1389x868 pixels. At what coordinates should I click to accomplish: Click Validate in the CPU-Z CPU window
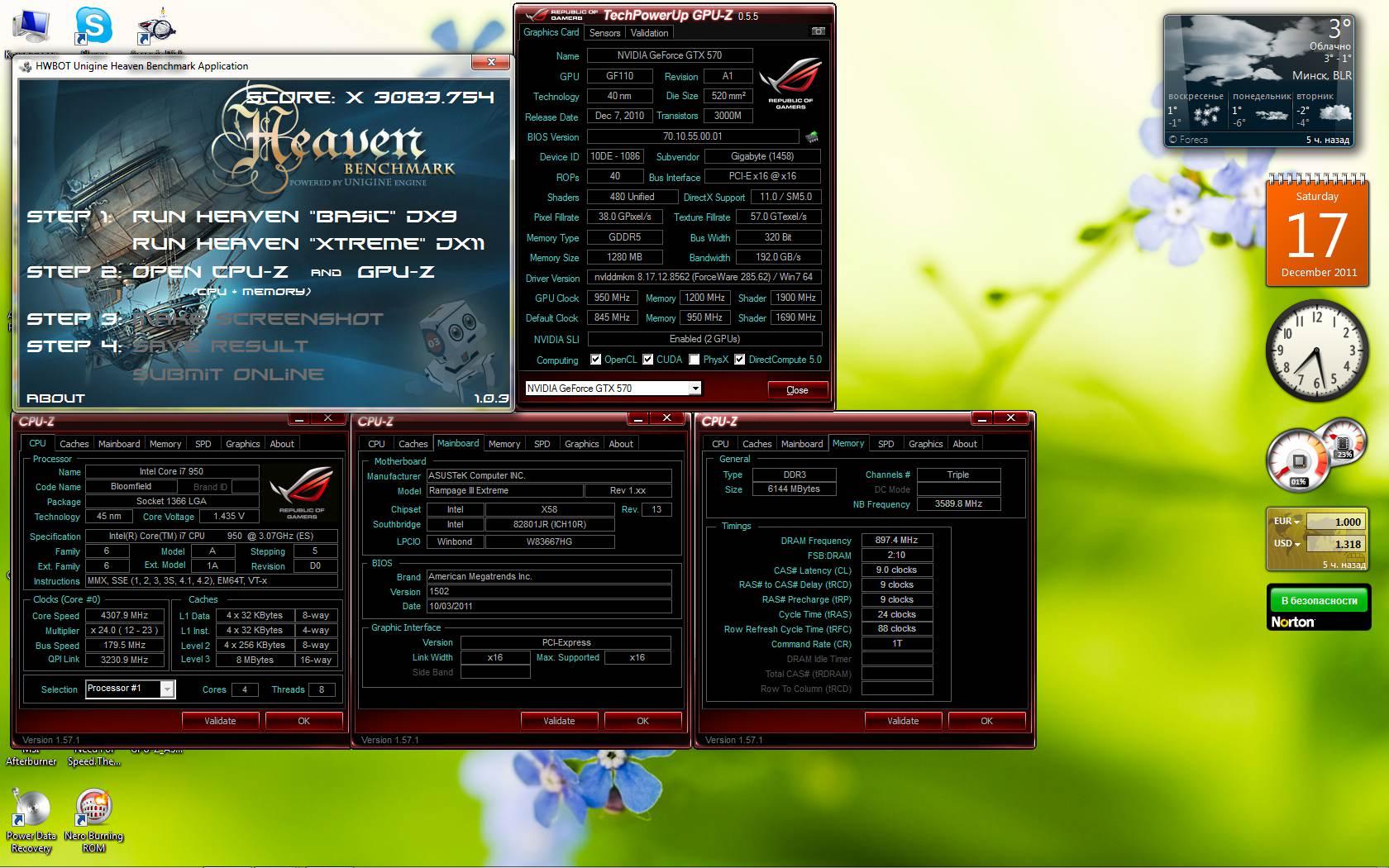220,721
